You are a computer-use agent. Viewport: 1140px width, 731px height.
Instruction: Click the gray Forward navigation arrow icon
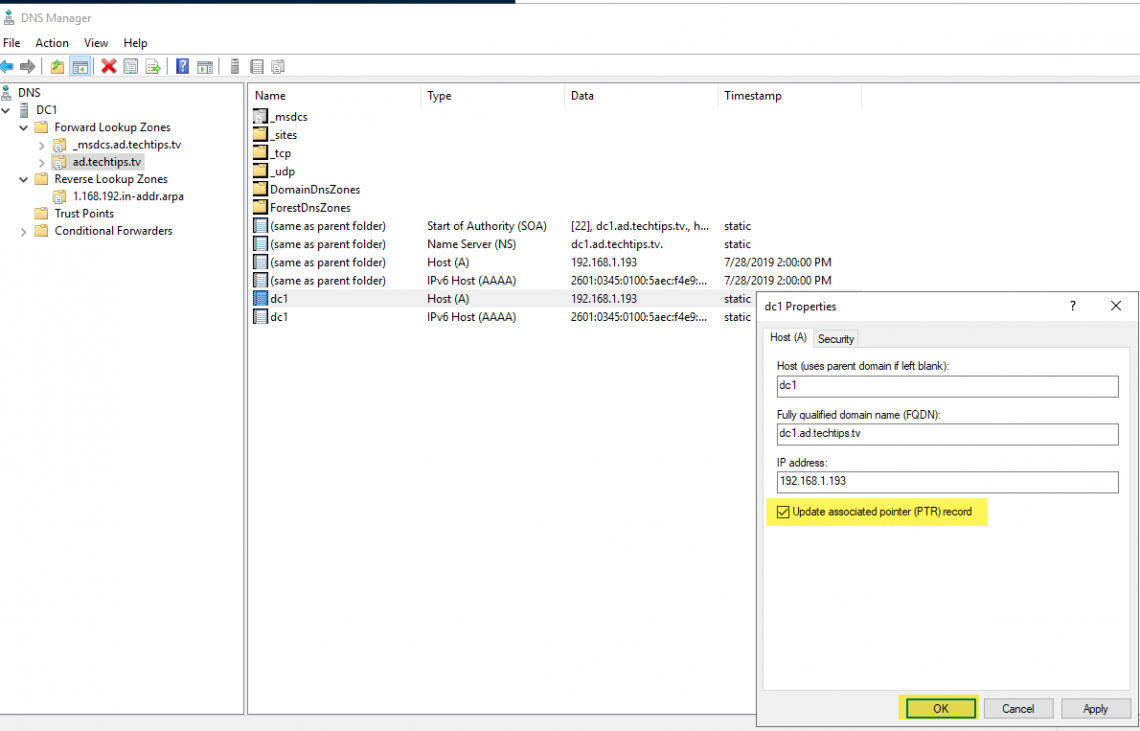click(x=27, y=66)
